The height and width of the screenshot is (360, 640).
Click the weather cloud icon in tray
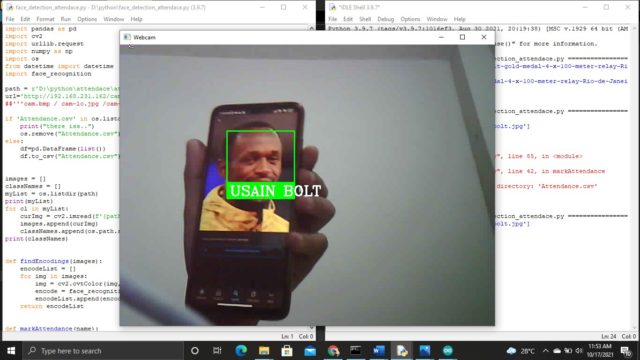tap(511, 351)
